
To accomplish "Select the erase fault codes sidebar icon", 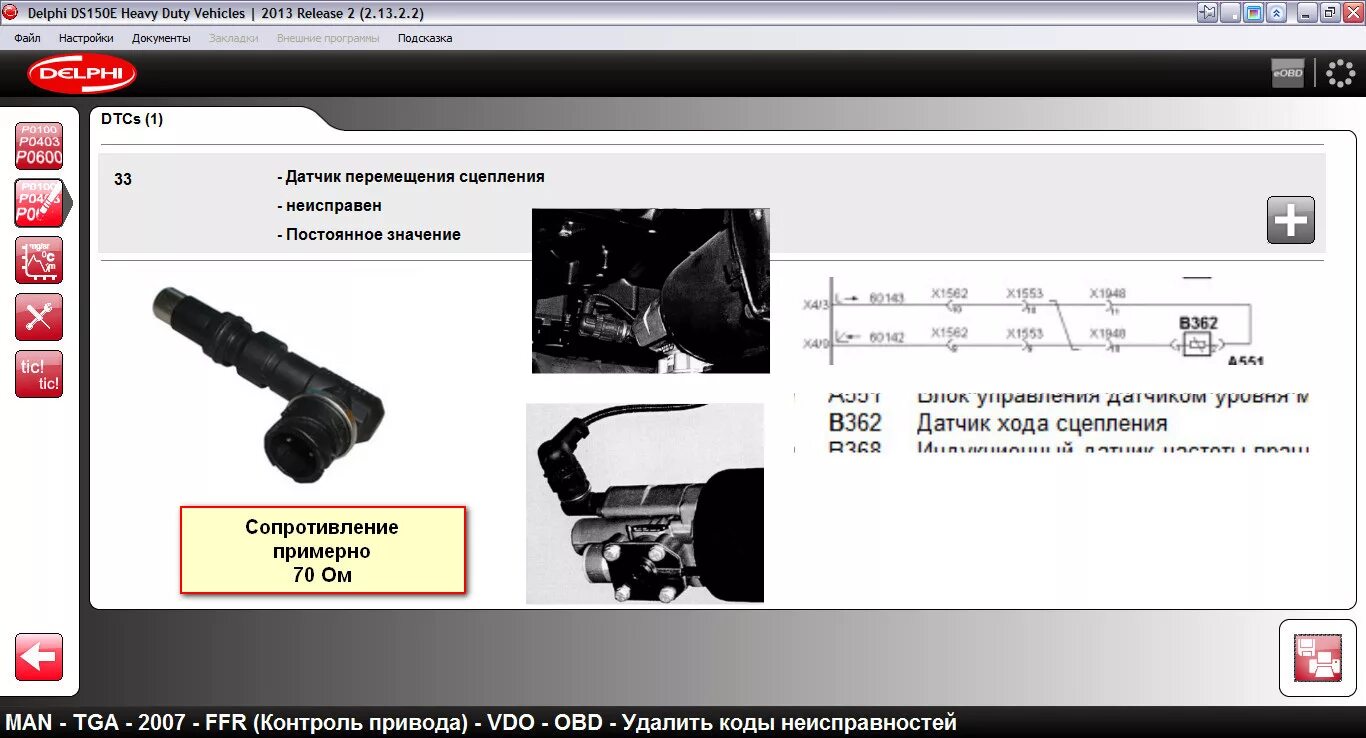I will click(39, 203).
